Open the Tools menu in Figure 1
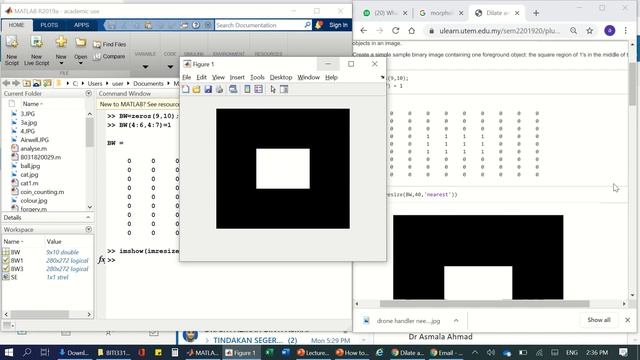Viewport: 640px width, 360px height. click(x=257, y=77)
